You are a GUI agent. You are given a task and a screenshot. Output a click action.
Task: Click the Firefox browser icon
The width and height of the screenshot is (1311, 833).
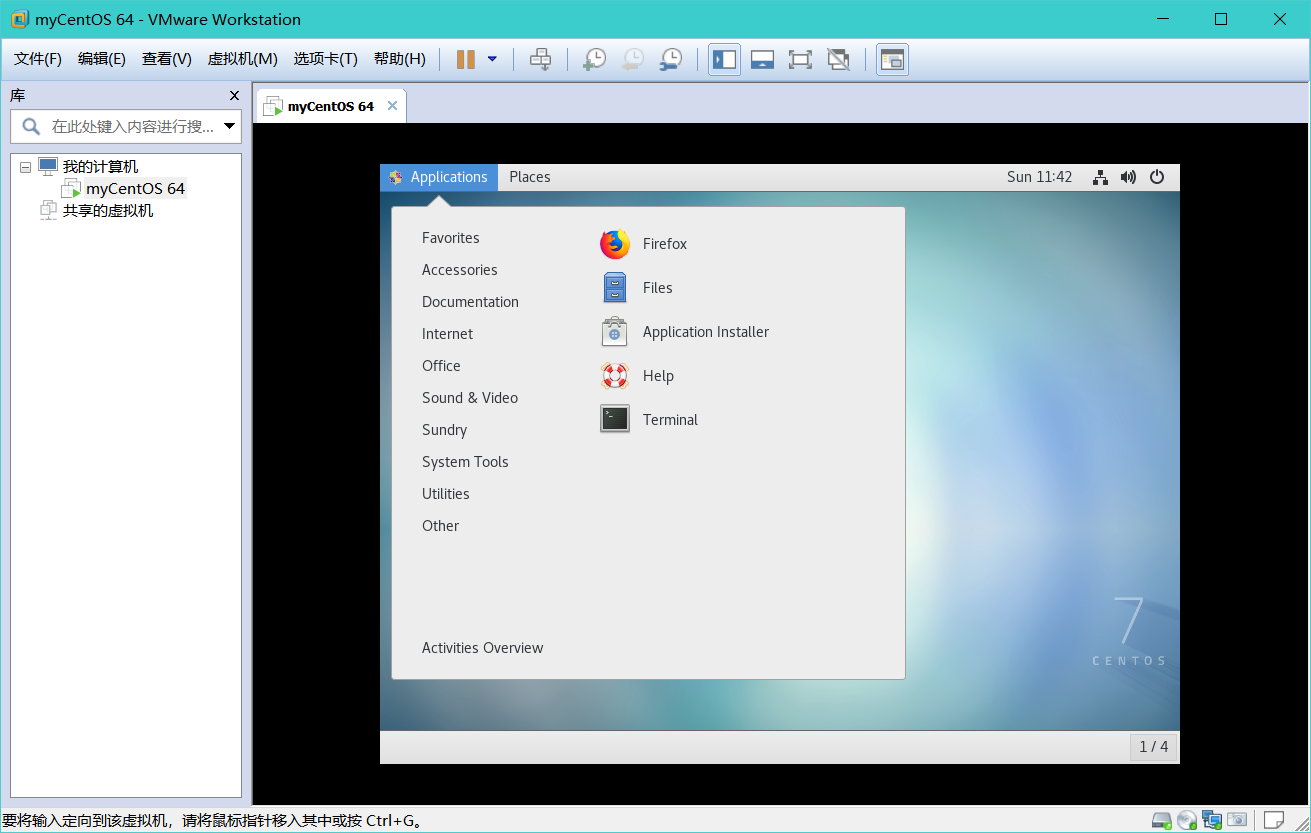pyautogui.click(x=615, y=244)
